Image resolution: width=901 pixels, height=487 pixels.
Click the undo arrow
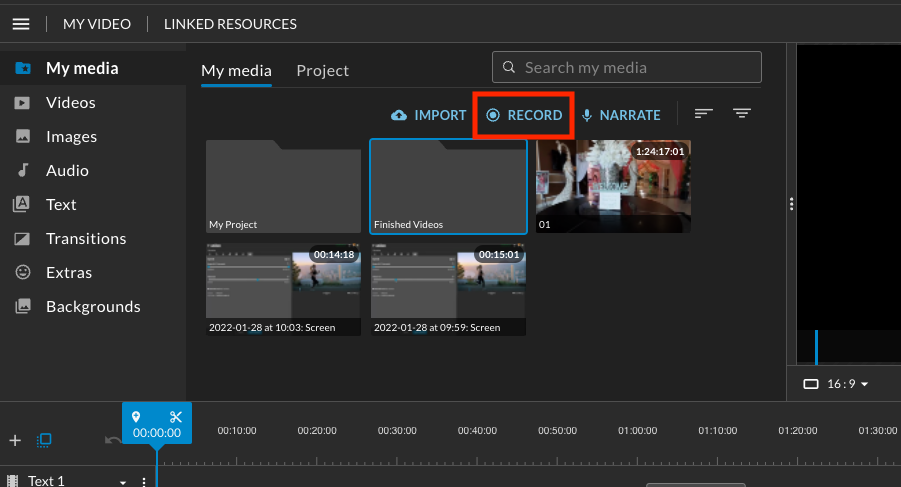point(113,440)
